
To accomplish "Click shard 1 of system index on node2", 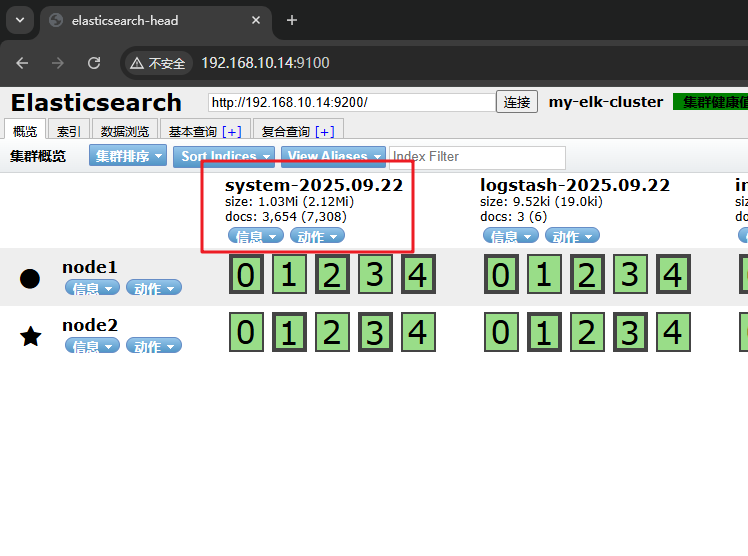I will tap(289, 332).
